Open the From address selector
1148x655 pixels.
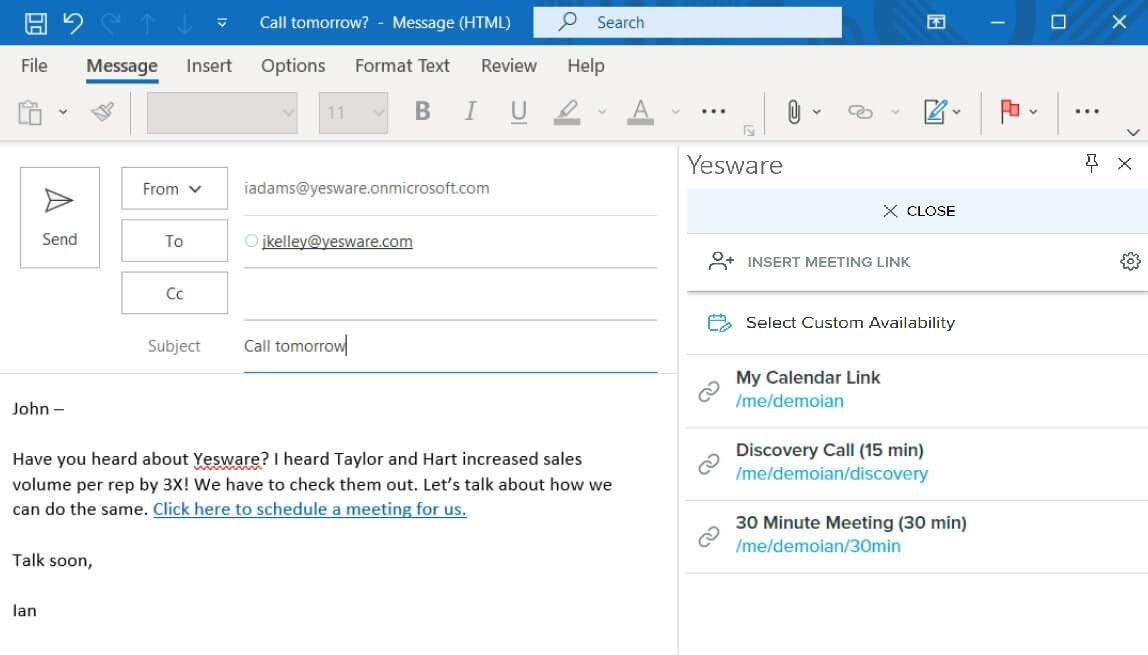pos(174,188)
